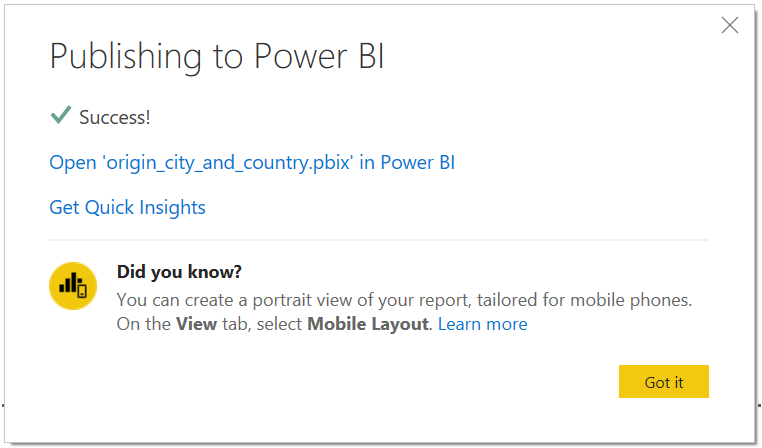Select the Get Quick Insights link
The height and width of the screenshot is (448, 762).
[x=127, y=207]
